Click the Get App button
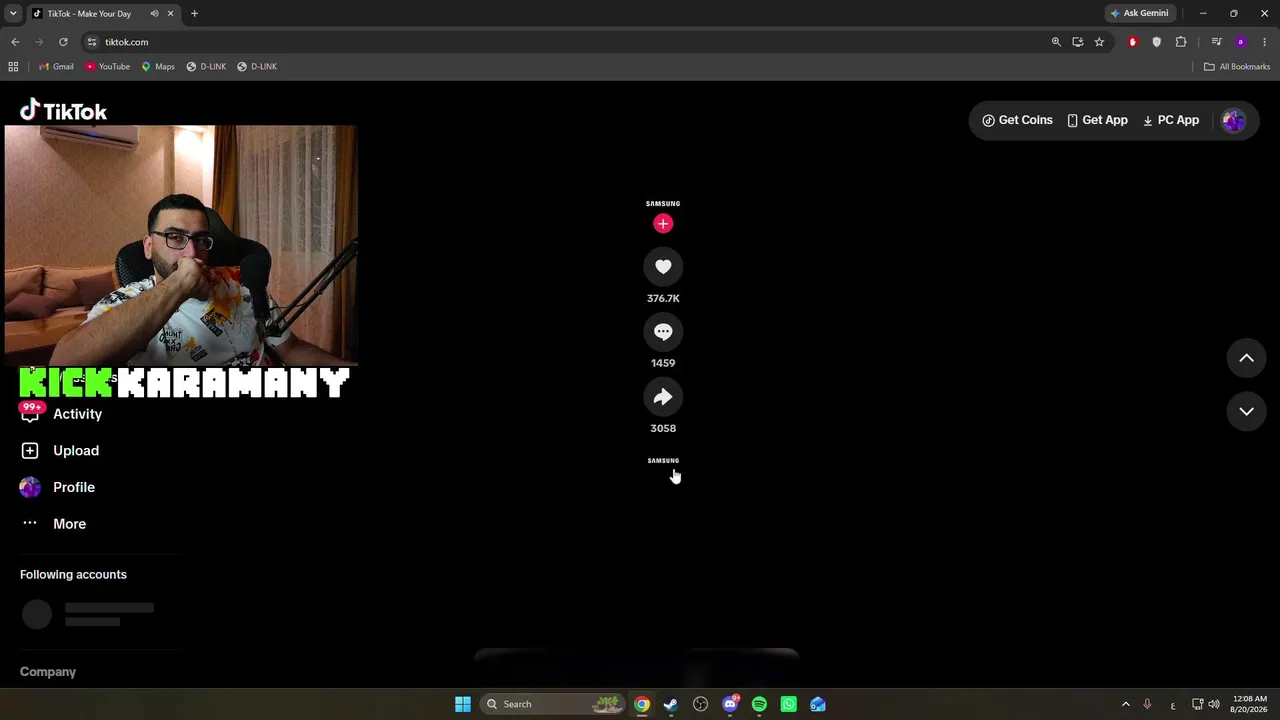The image size is (1280, 720). pos(1097,120)
